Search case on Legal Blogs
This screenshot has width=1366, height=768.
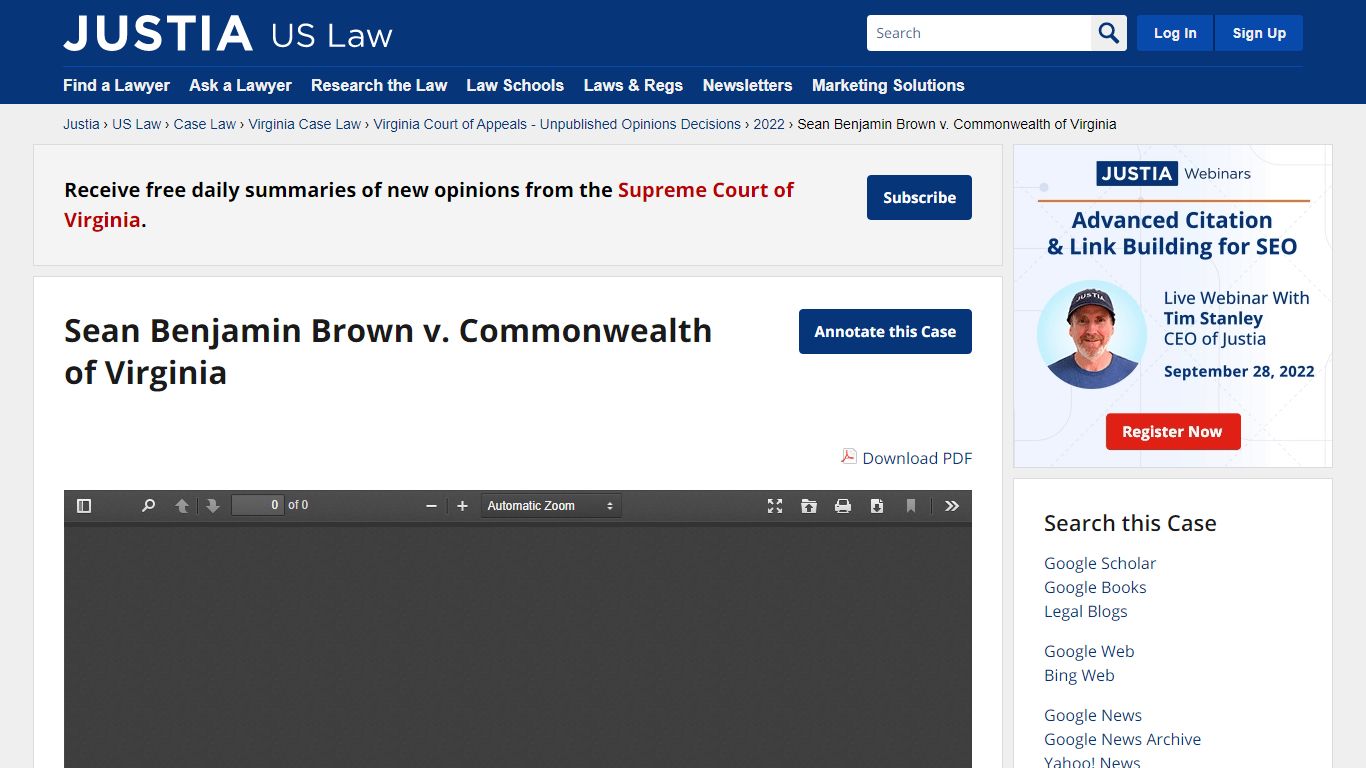(x=1085, y=611)
